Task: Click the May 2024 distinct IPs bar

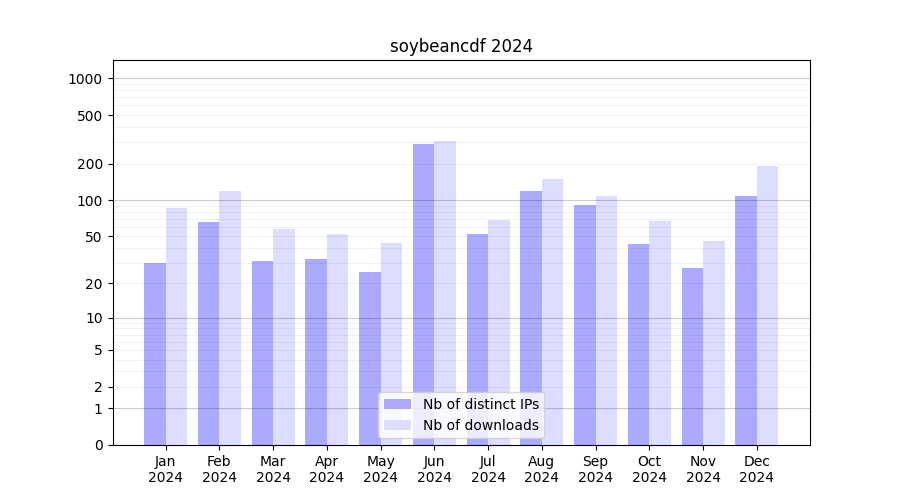Action: coord(370,358)
